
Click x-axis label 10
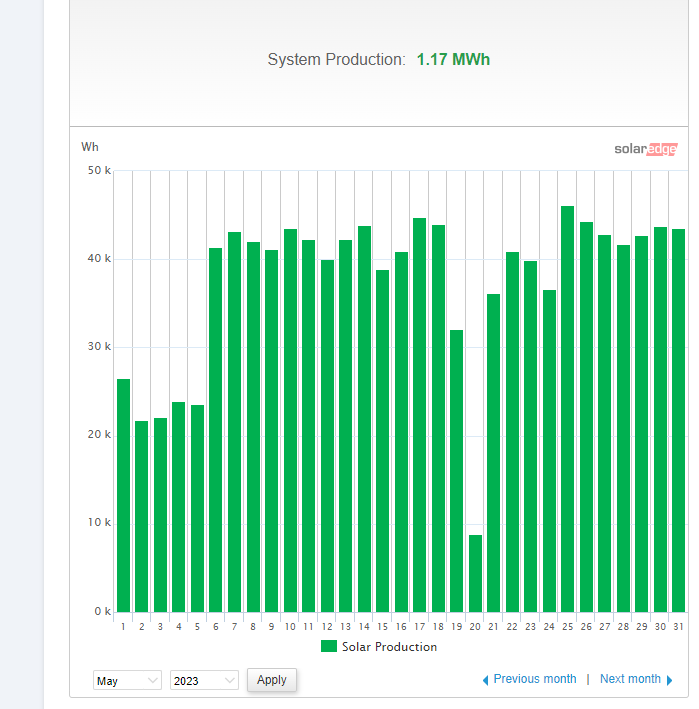click(290, 627)
